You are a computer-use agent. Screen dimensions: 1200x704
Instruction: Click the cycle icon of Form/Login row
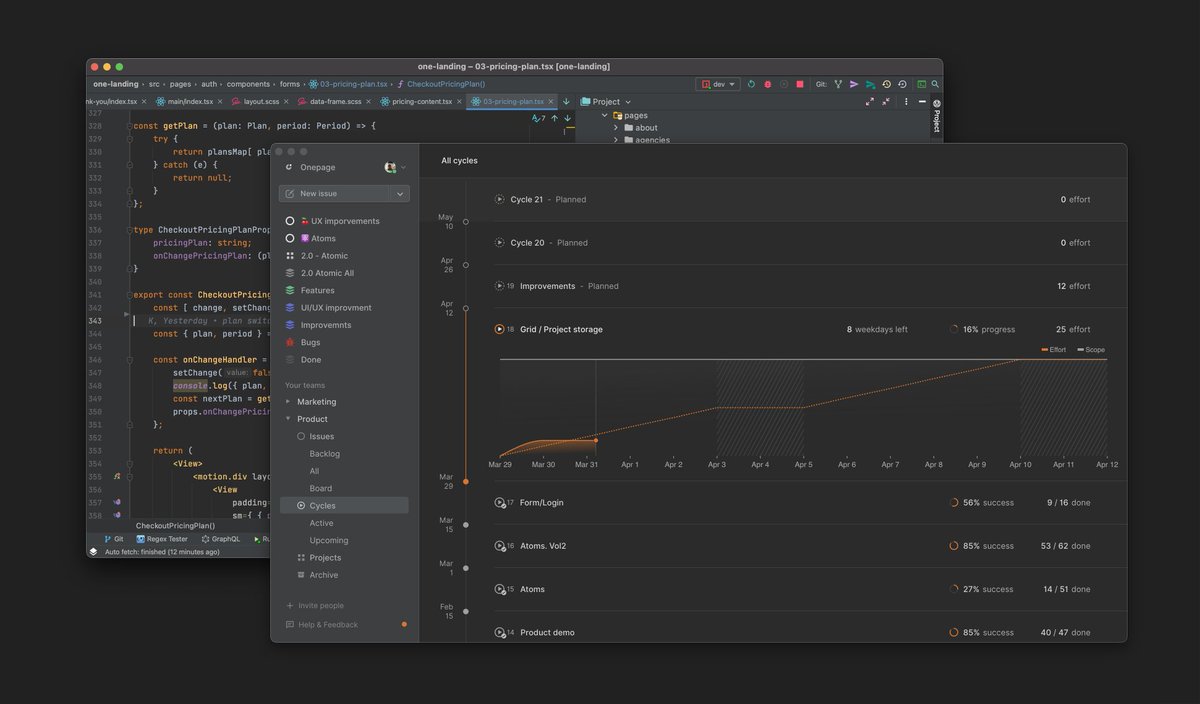point(499,503)
